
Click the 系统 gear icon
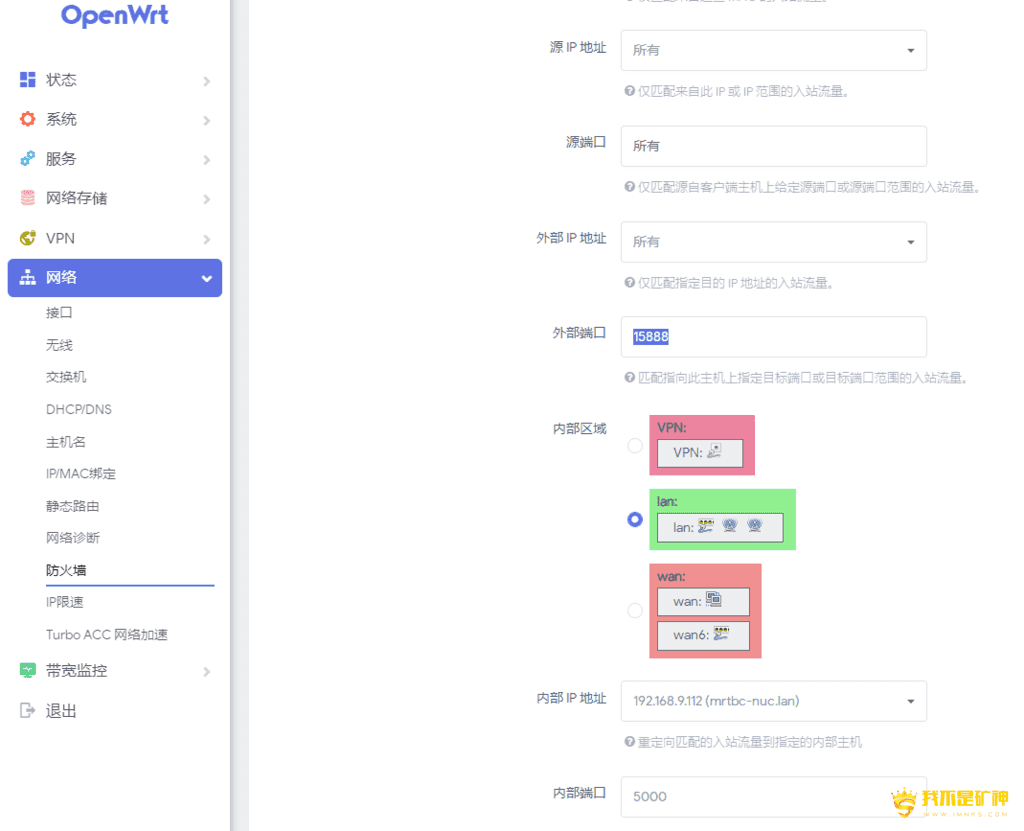[x=28, y=119]
